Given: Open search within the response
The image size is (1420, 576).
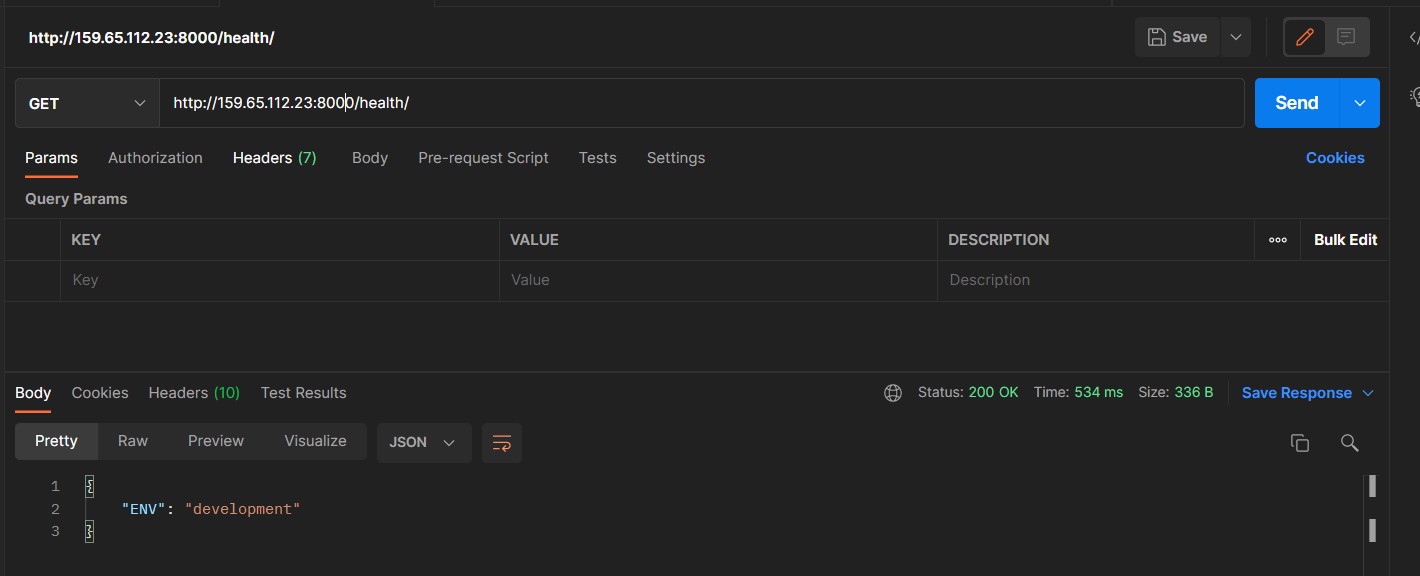Looking at the screenshot, I should tap(1349, 442).
